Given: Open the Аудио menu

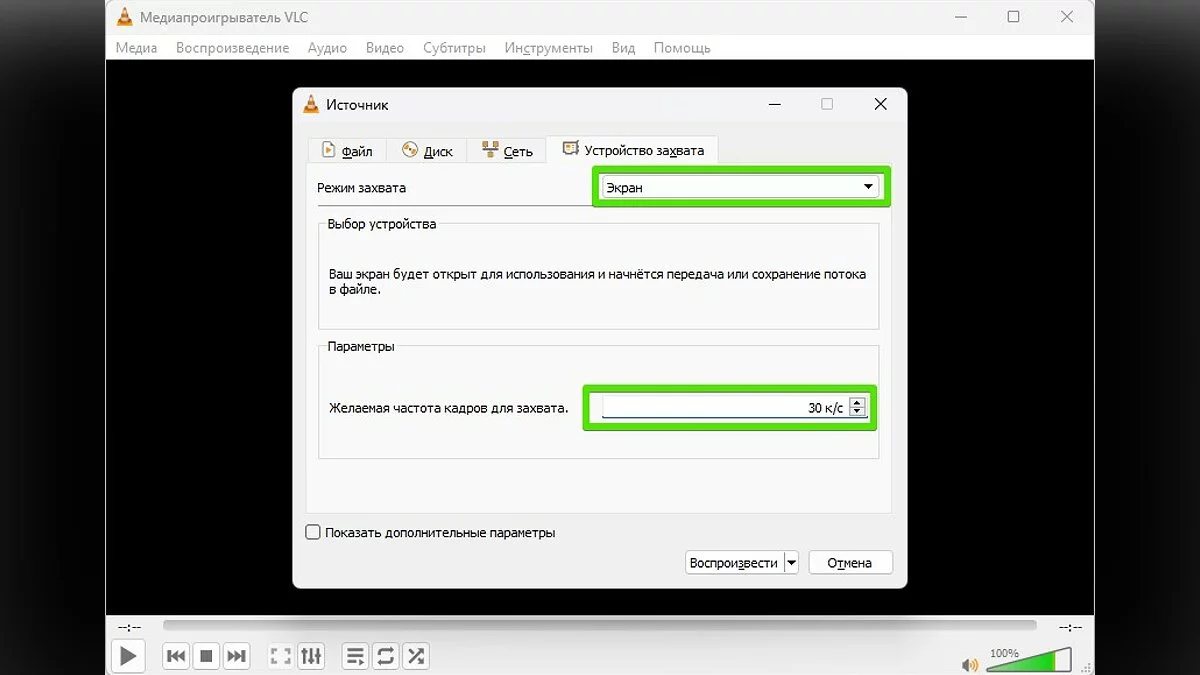Looking at the screenshot, I should 327,47.
